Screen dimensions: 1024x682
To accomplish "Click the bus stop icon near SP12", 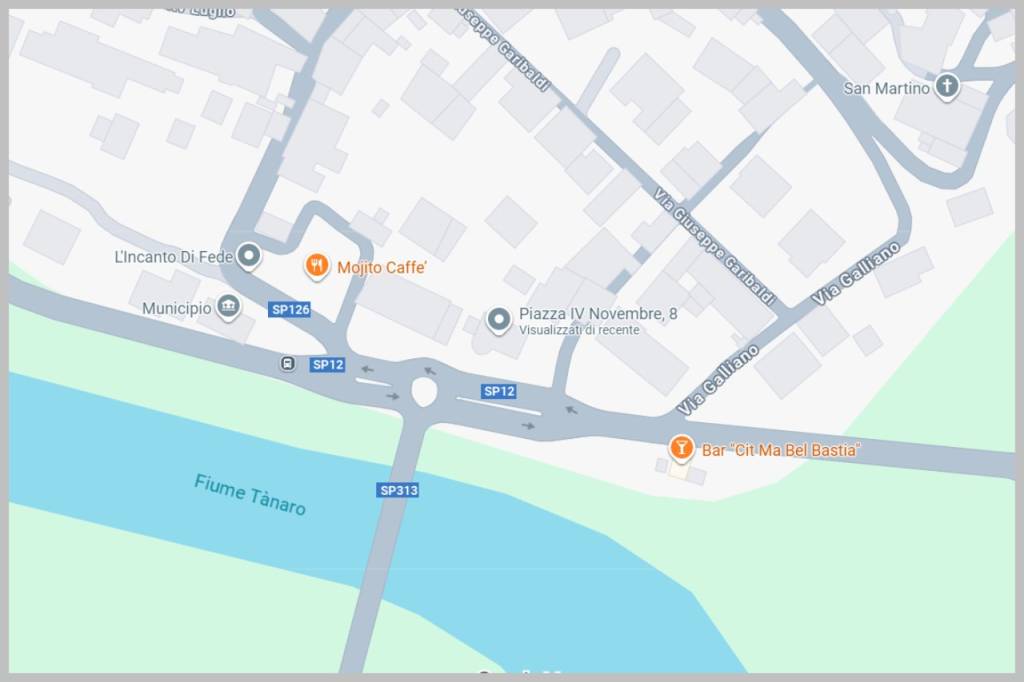I will tap(287, 363).
